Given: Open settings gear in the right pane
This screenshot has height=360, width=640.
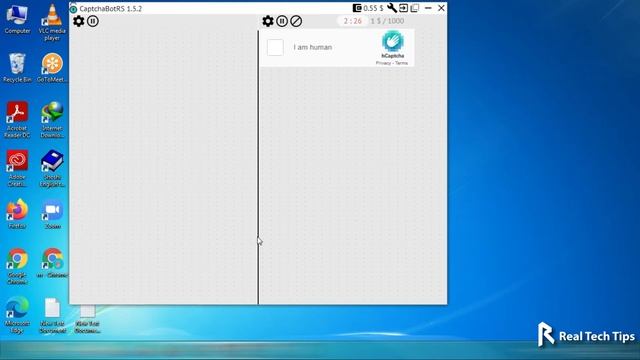Looking at the screenshot, I should click(268, 21).
